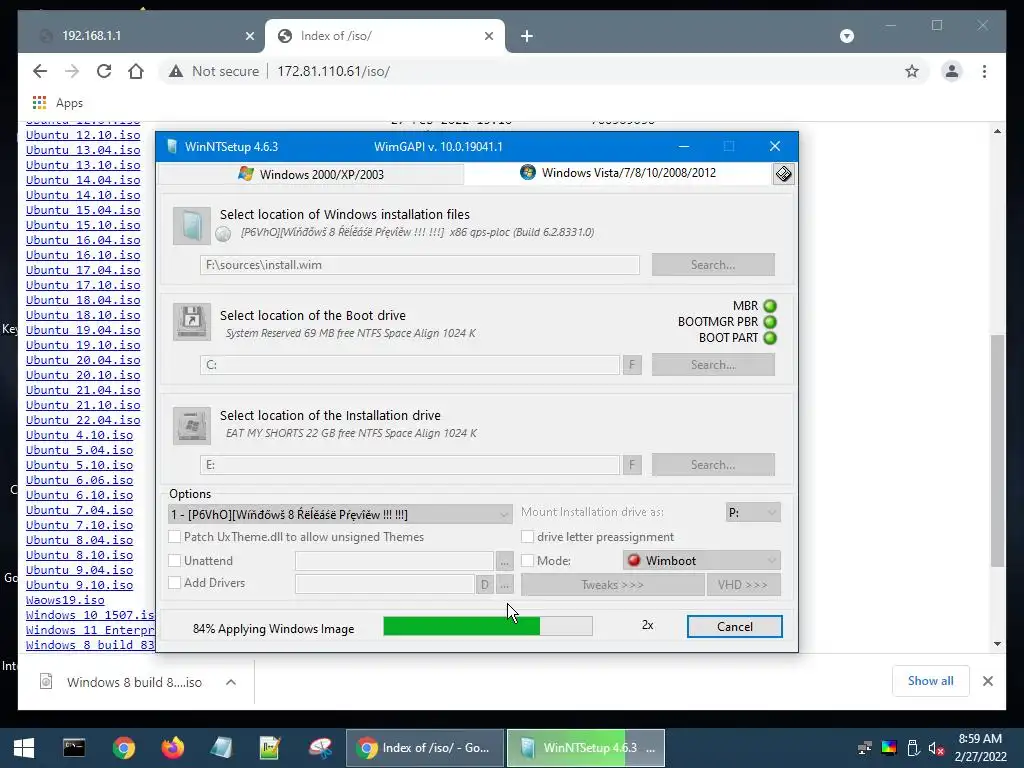Screen dimensions: 1024x768
Task: Bookmark this page with the star icon
Action: 912,71
